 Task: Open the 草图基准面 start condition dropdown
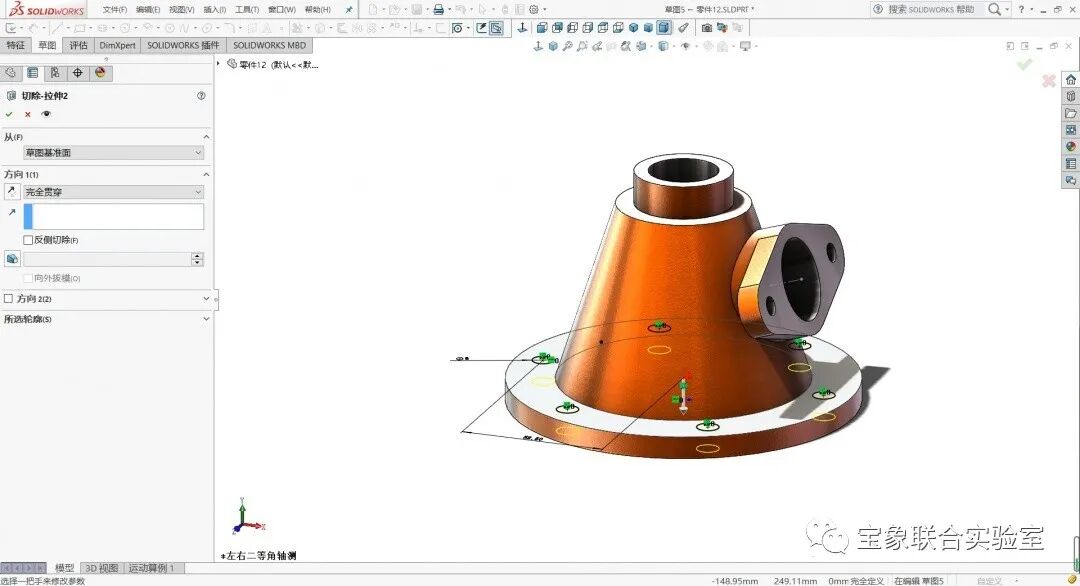tap(114, 153)
